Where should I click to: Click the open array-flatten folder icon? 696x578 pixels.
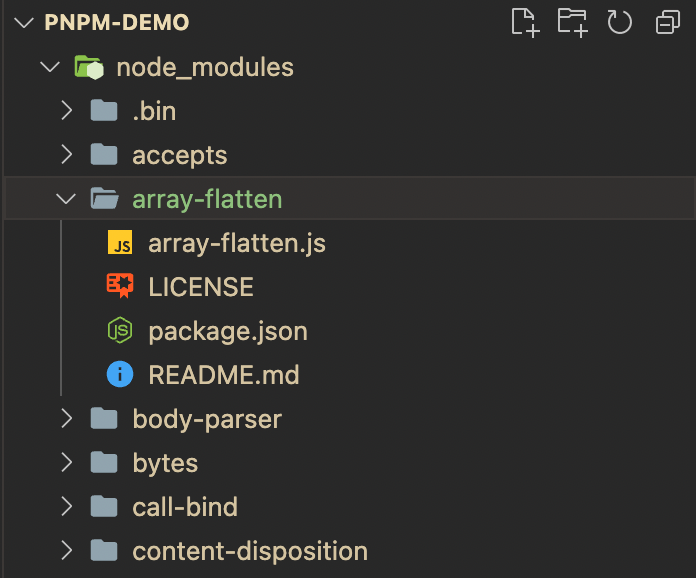pos(104,198)
